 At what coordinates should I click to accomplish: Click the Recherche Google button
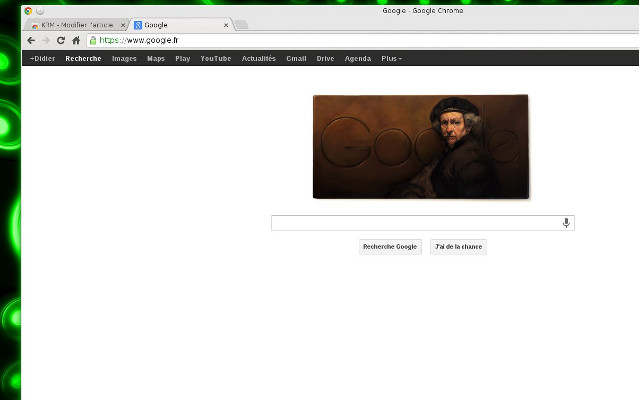tap(390, 247)
